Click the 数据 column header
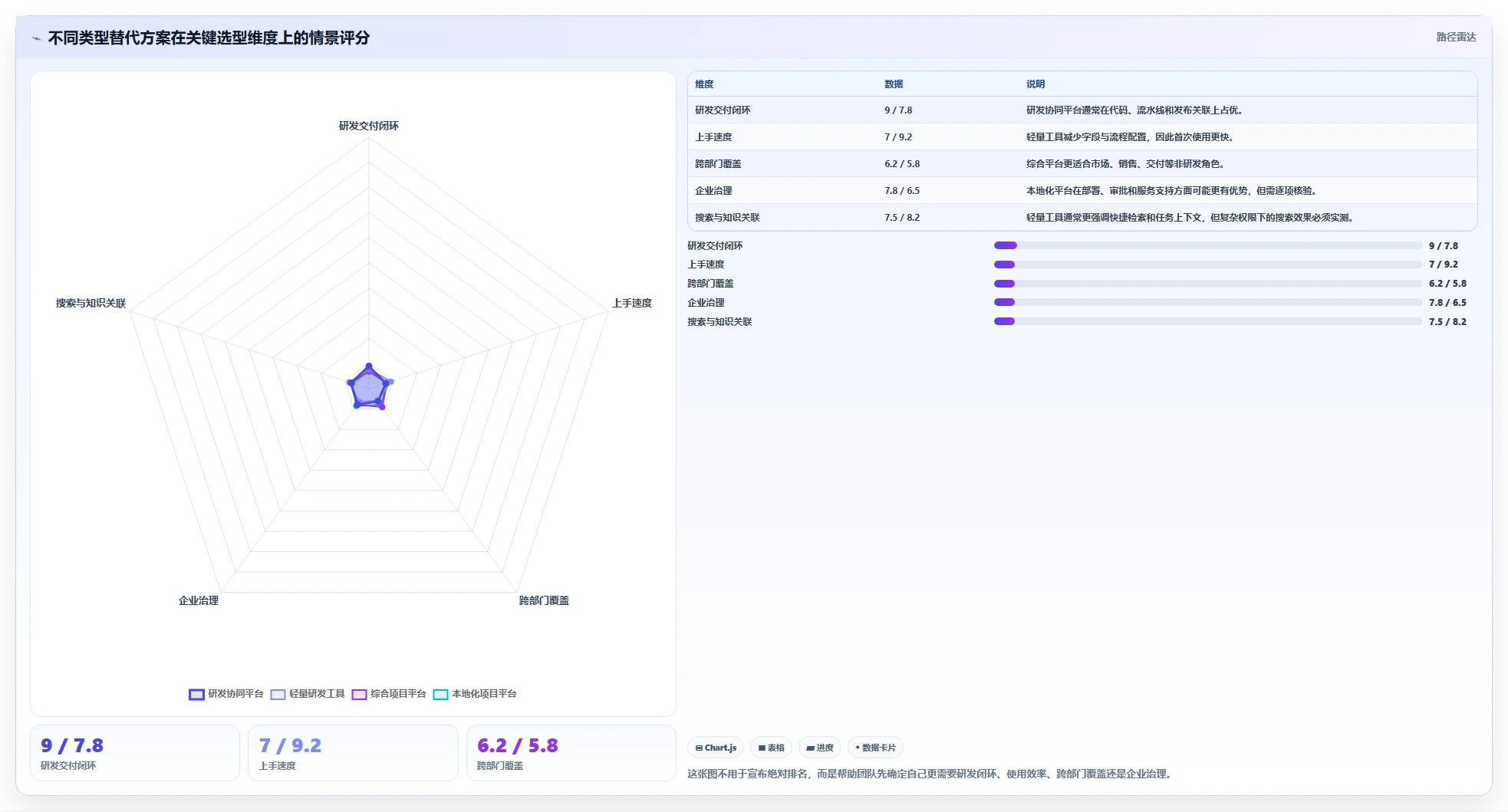This screenshot has width=1508, height=812. [894, 84]
